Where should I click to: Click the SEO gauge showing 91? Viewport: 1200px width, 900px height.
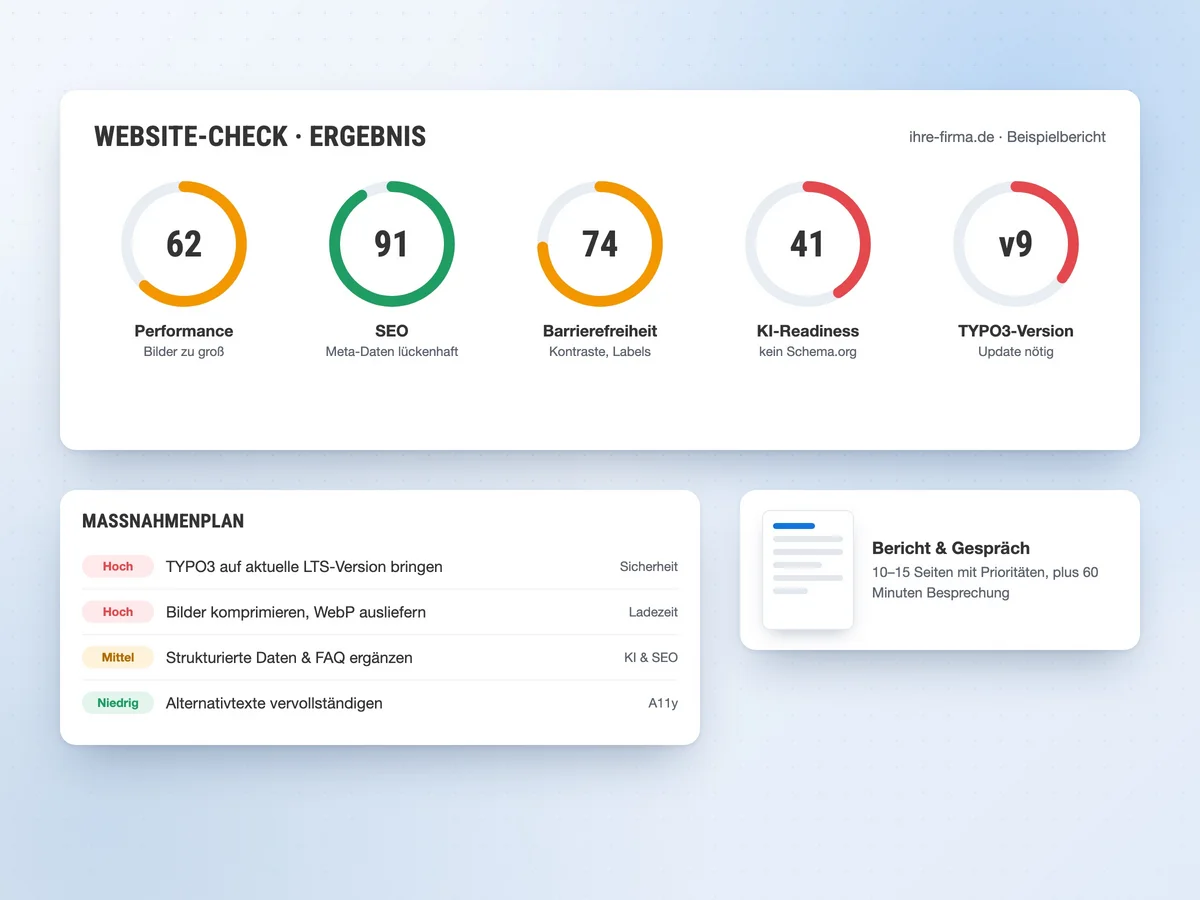coord(392,244)
